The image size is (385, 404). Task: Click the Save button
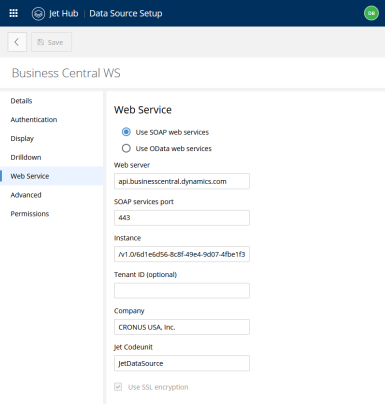[51, 42]
